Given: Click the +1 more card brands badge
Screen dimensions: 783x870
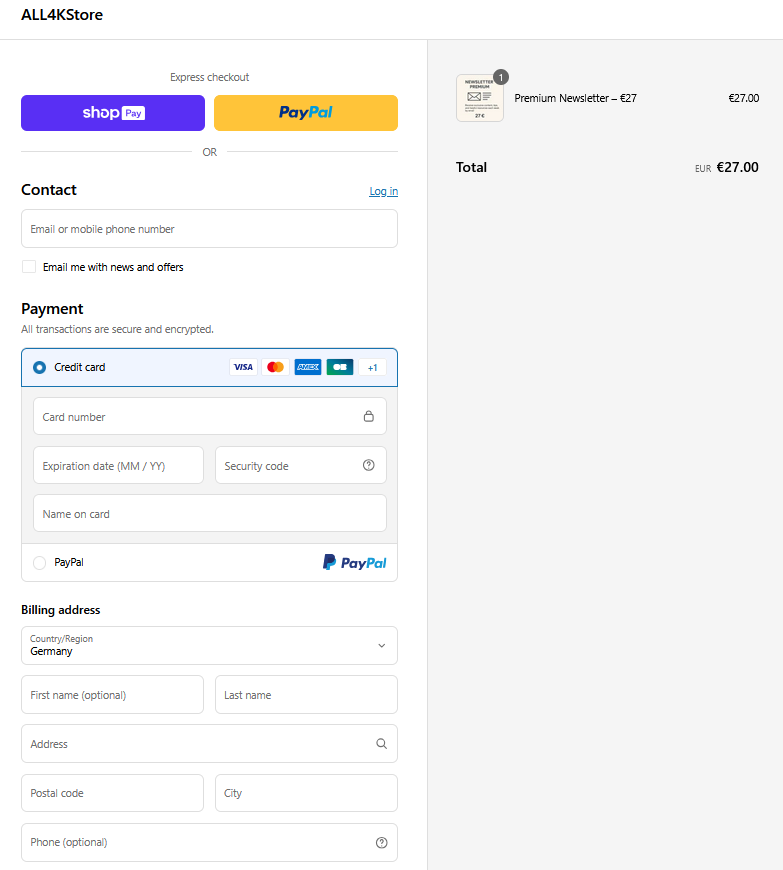Looking at the screenshot, I should (x=372, y=367).
